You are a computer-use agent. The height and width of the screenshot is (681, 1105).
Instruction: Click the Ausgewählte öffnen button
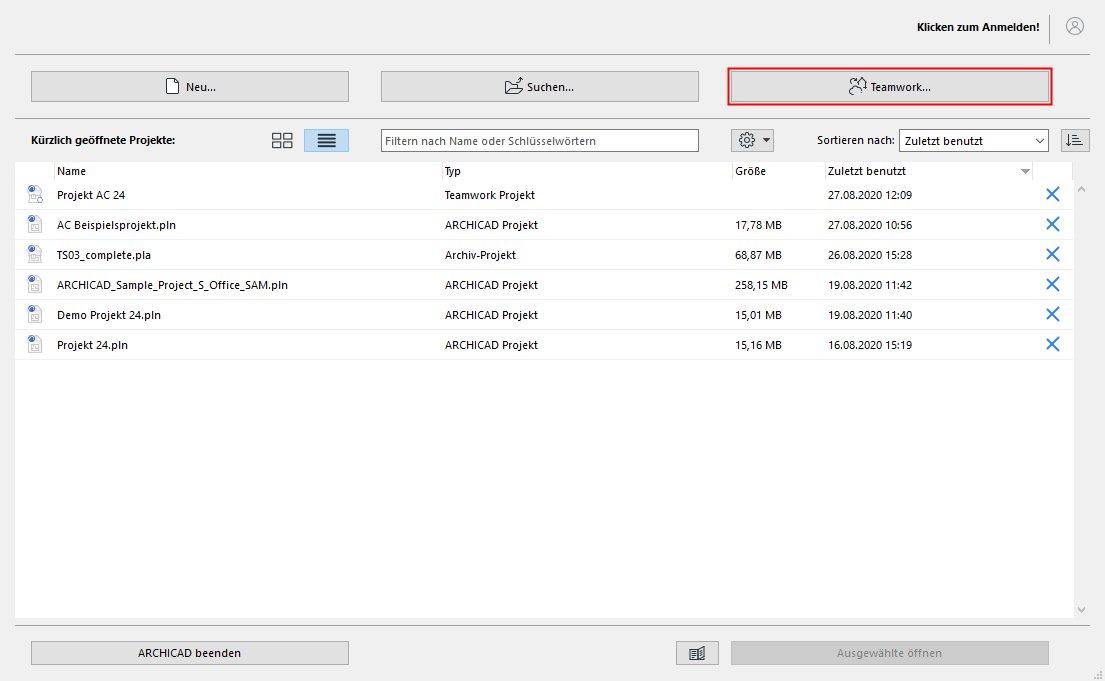coord(889,653)
